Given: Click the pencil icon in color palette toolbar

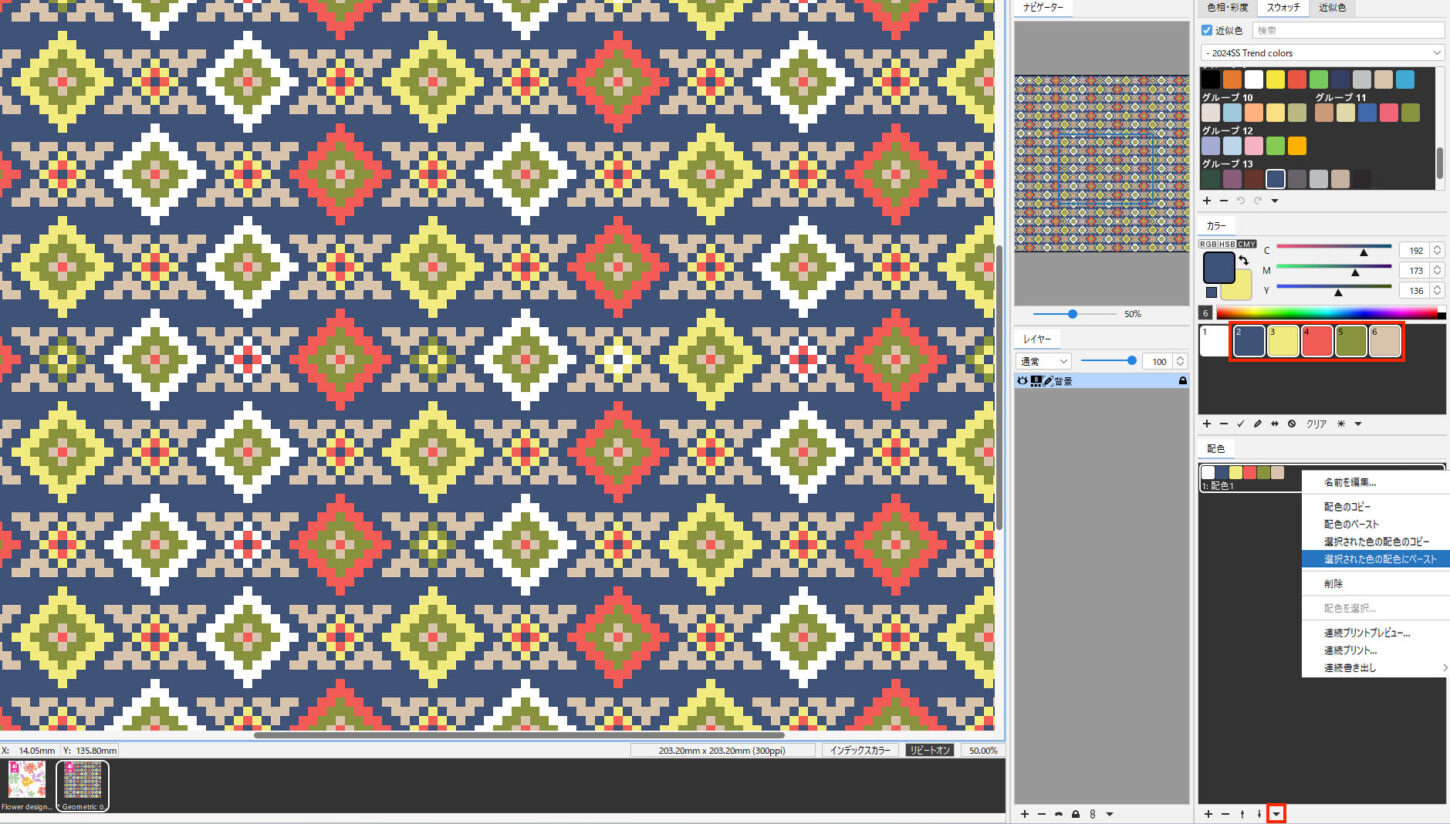Looking at the screenshot, I should 1257,424.
